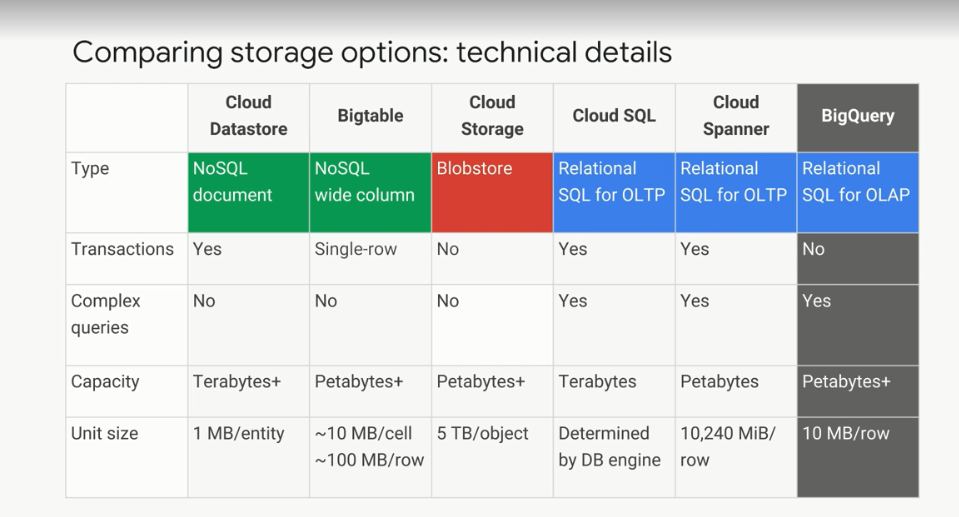Select the Cloud Datastore column header
Screen dimensions: 959x517
pos(248,116)
